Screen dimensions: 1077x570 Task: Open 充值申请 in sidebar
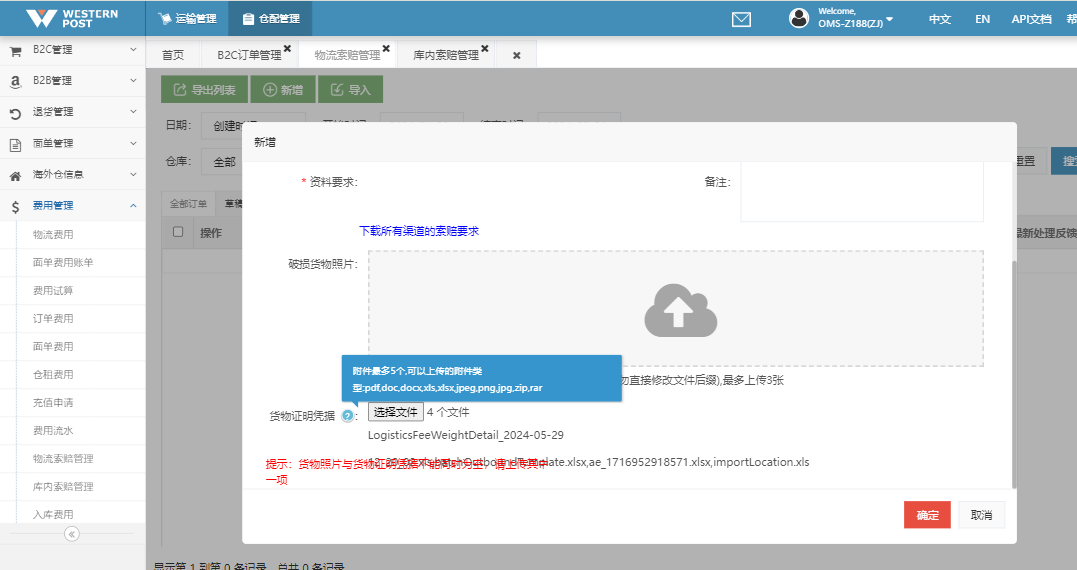(53, 402)
